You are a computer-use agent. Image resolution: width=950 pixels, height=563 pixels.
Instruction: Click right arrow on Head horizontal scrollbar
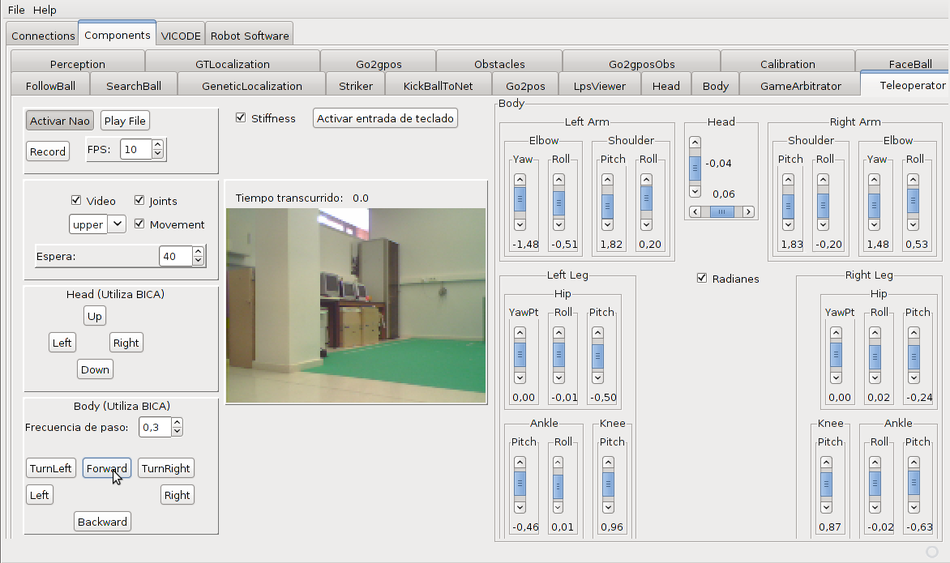pyautogui.click(x=749, y=212)
